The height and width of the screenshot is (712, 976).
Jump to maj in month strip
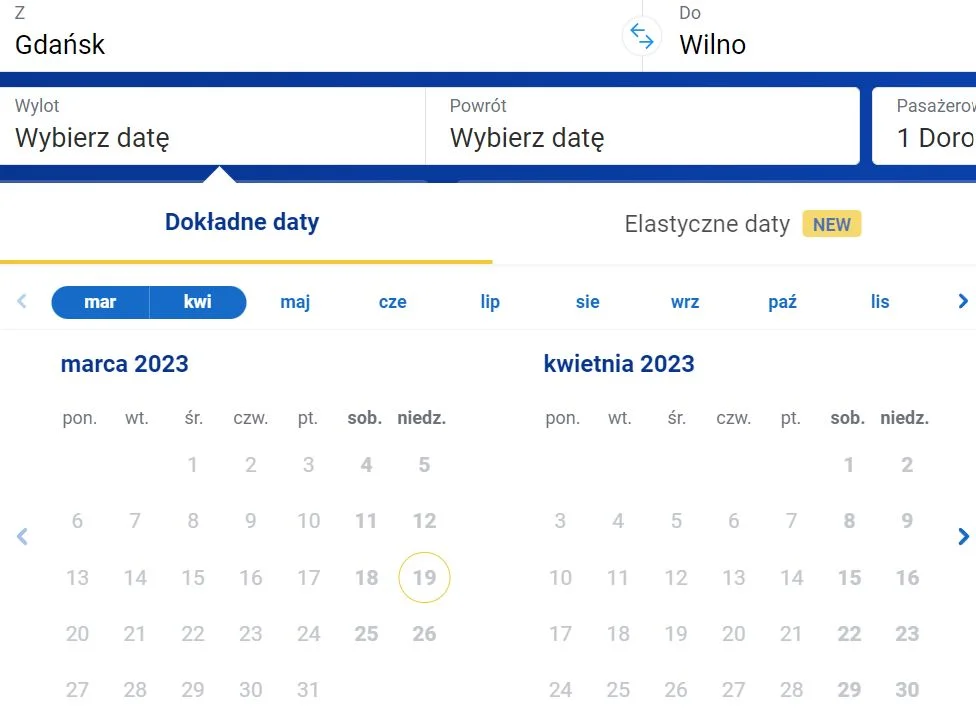pos(295,302)
